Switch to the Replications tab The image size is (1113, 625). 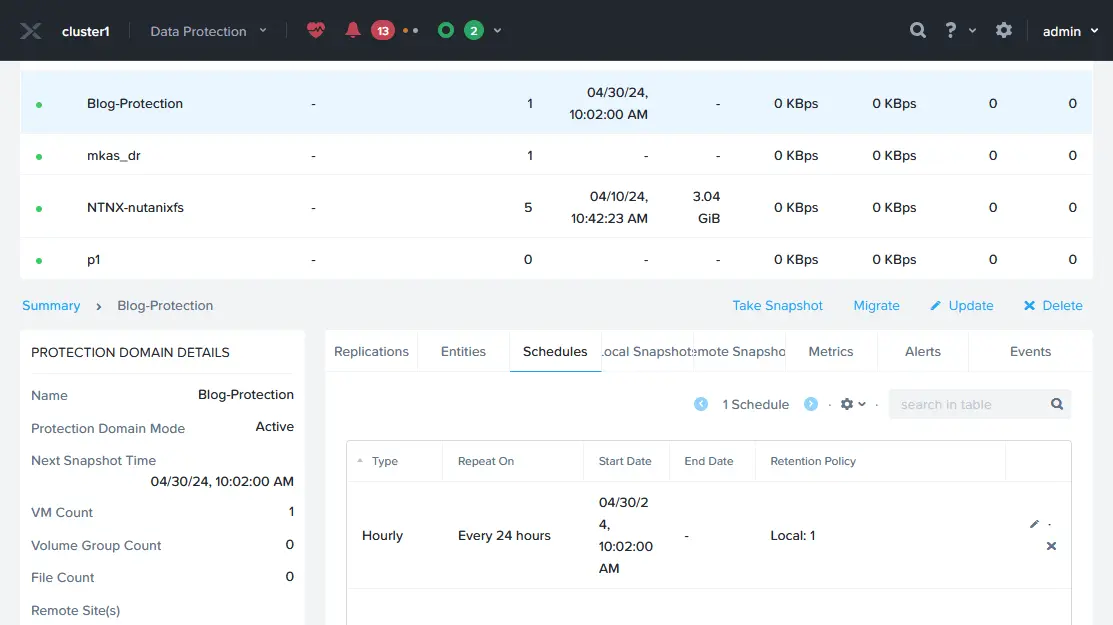371,351
